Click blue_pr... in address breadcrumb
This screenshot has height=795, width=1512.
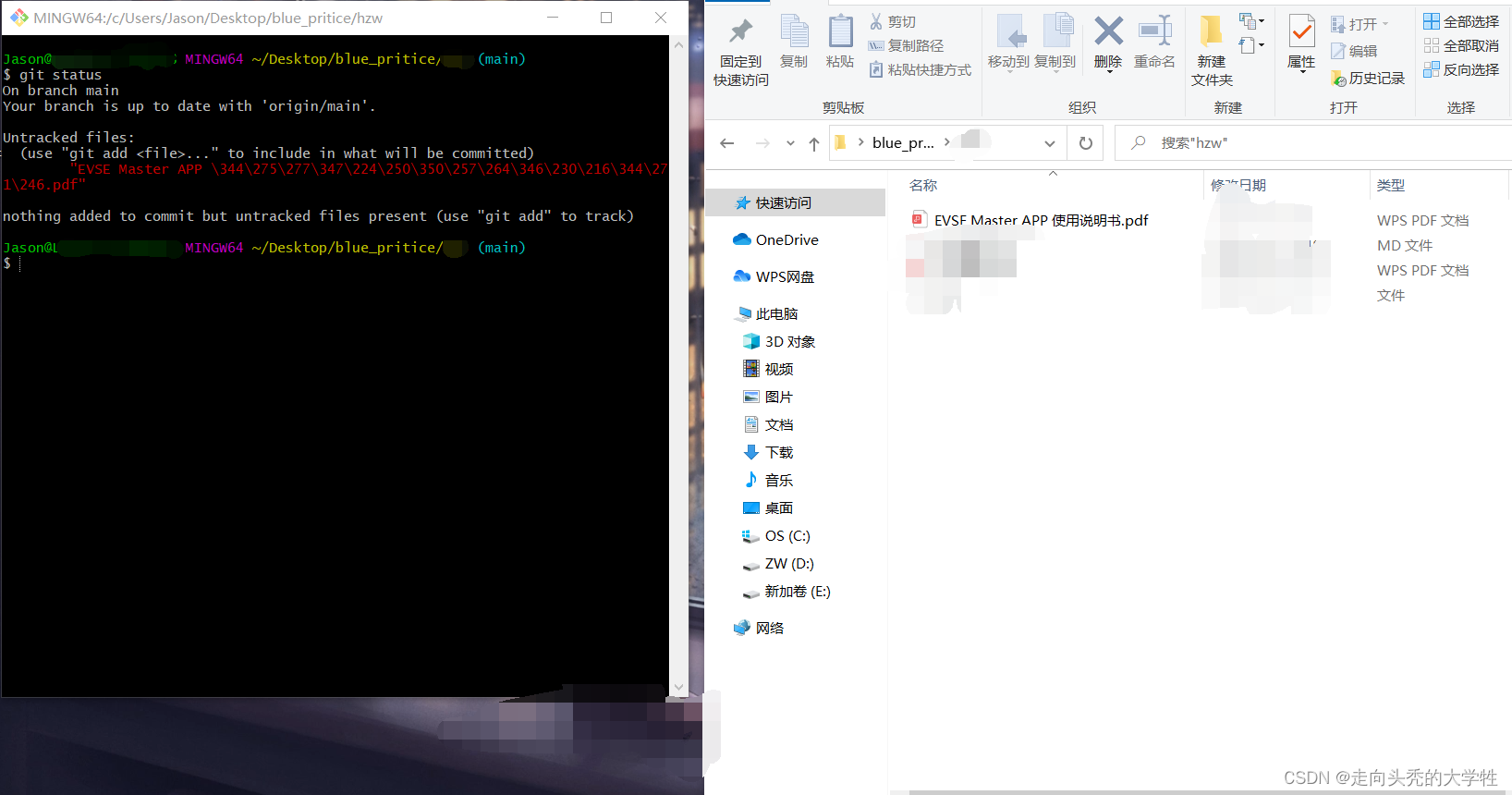(903, 142)
